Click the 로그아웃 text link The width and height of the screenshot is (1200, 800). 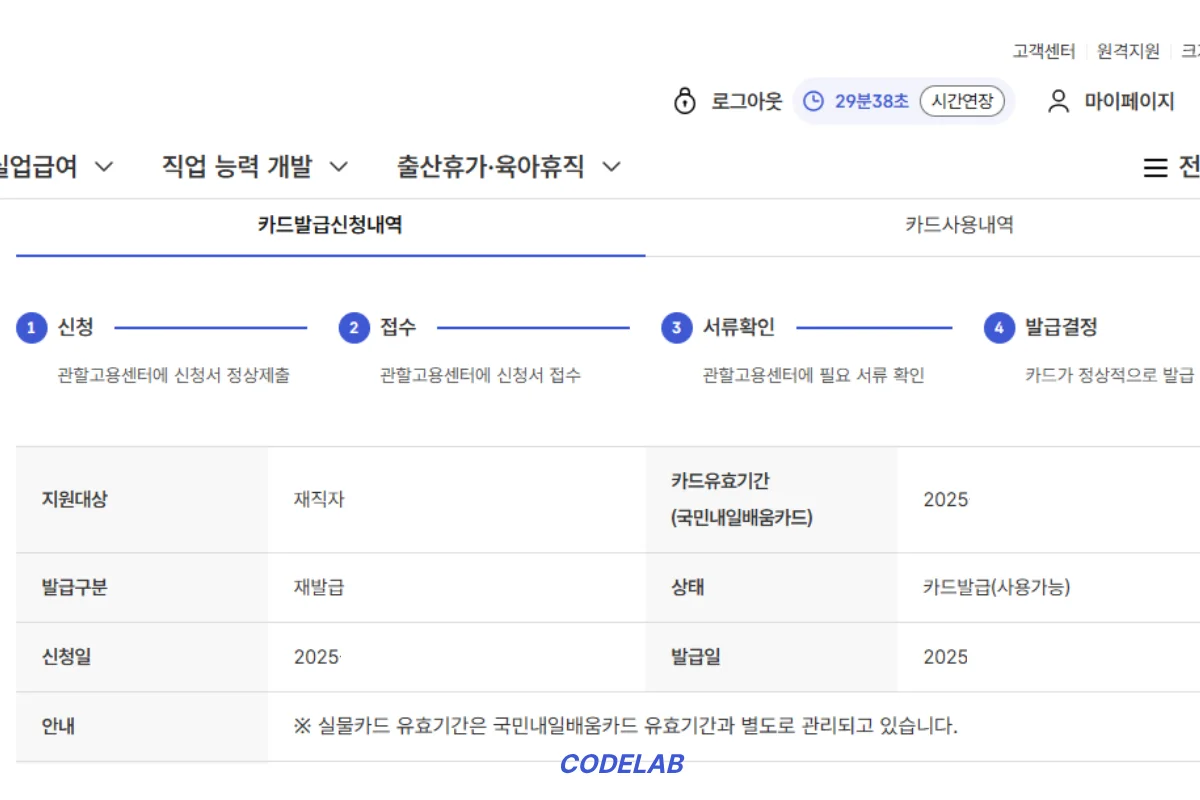point(746,101)
